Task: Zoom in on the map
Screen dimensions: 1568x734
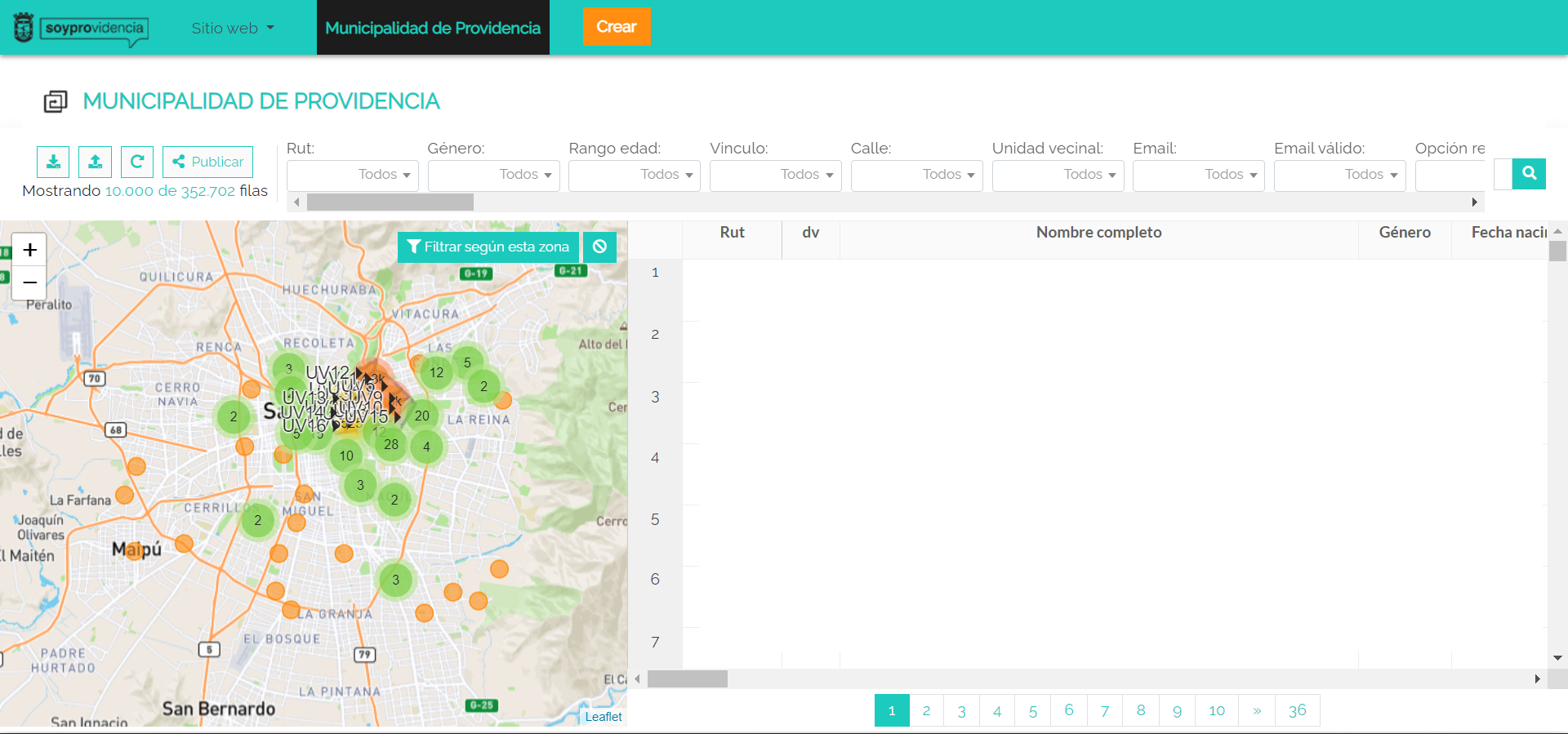Action: coord(29,250)
